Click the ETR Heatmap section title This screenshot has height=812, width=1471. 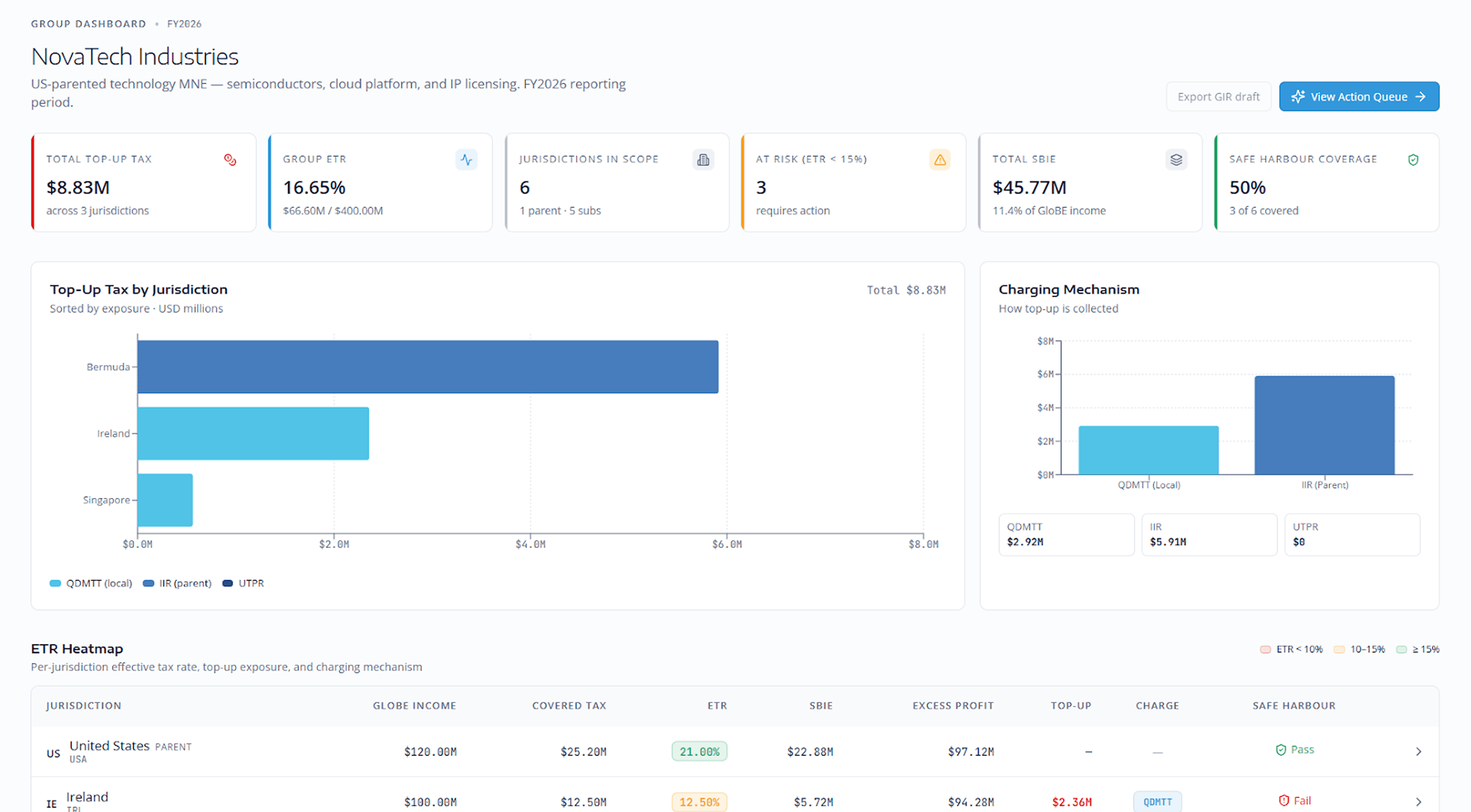tap(77, 649)
